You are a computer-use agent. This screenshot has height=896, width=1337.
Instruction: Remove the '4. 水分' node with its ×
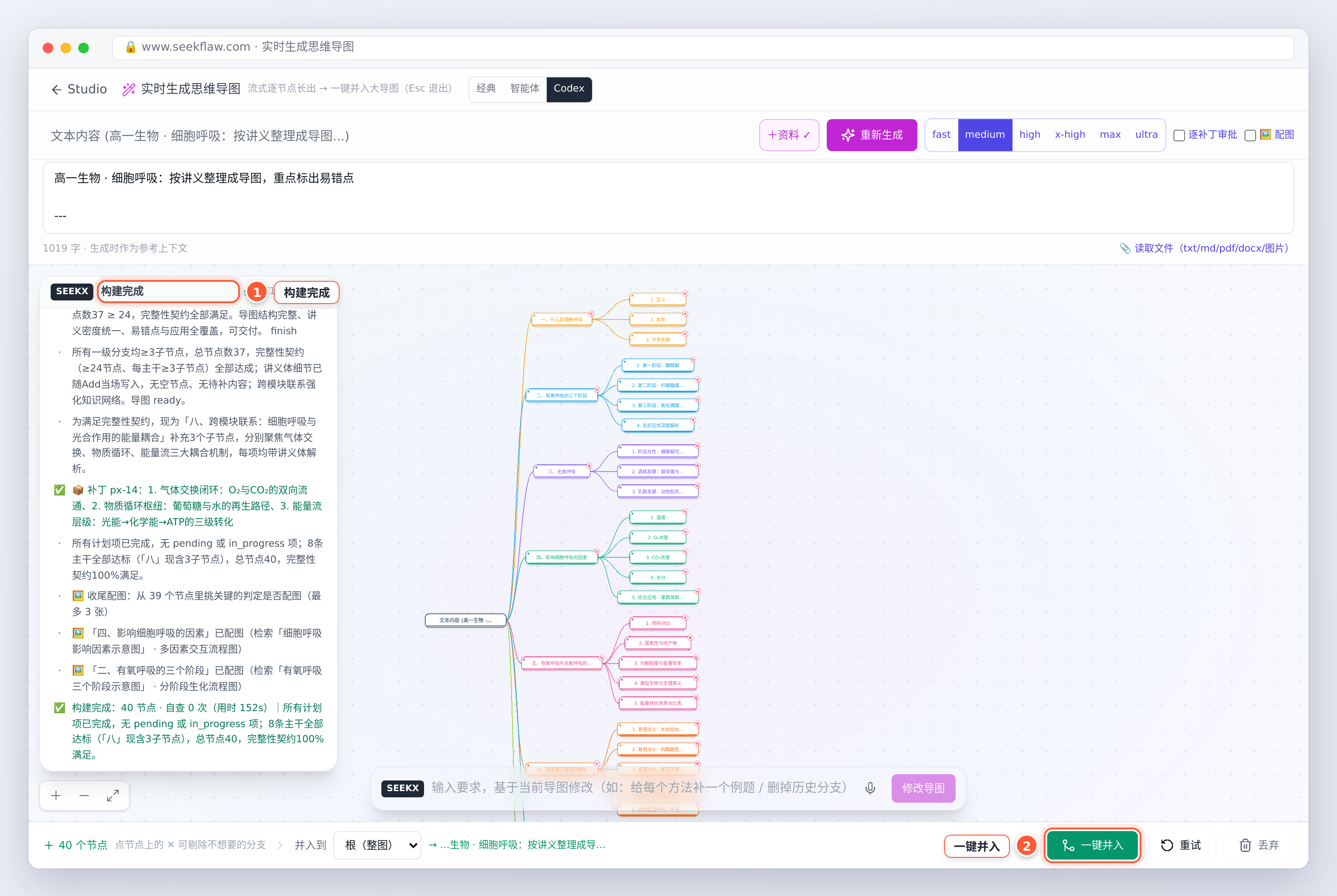pyautogui.click(x=685, y=572)
